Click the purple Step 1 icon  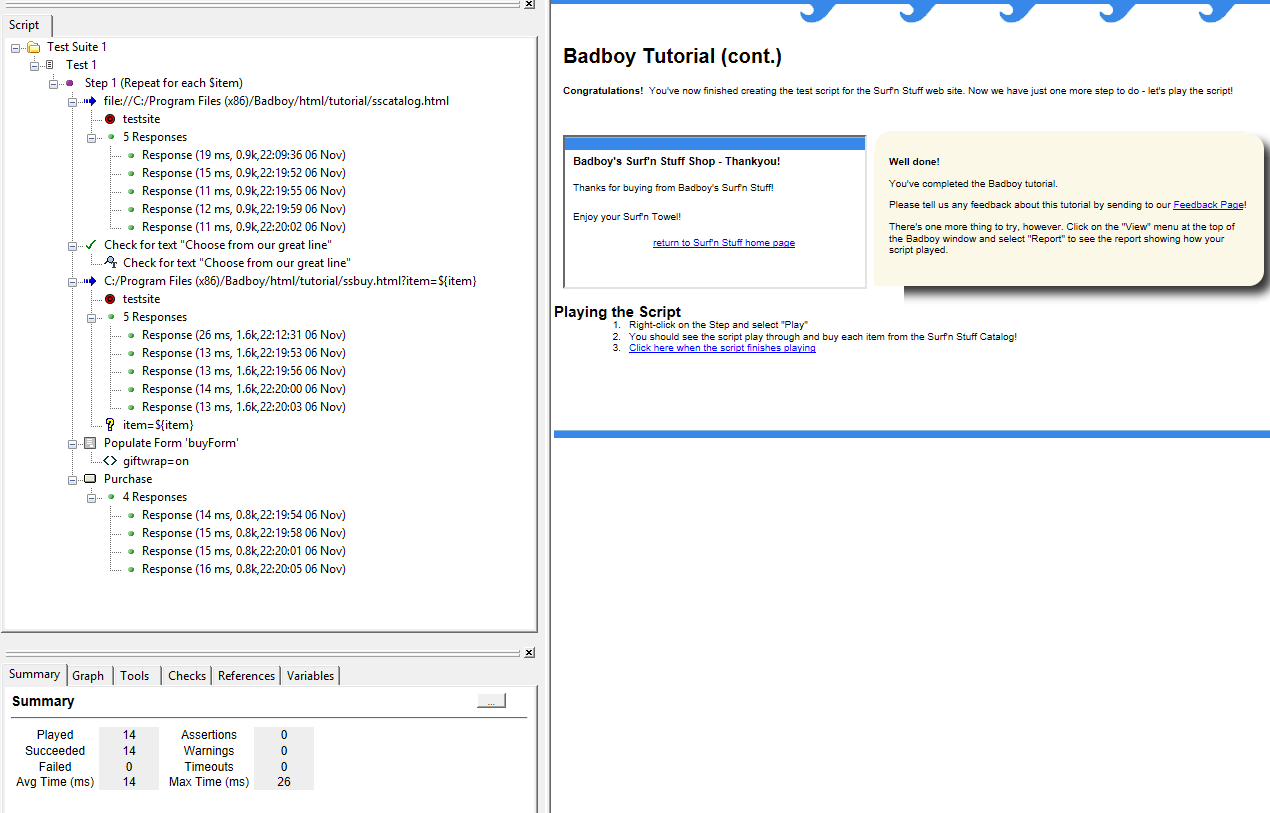[x=70, y=83]
